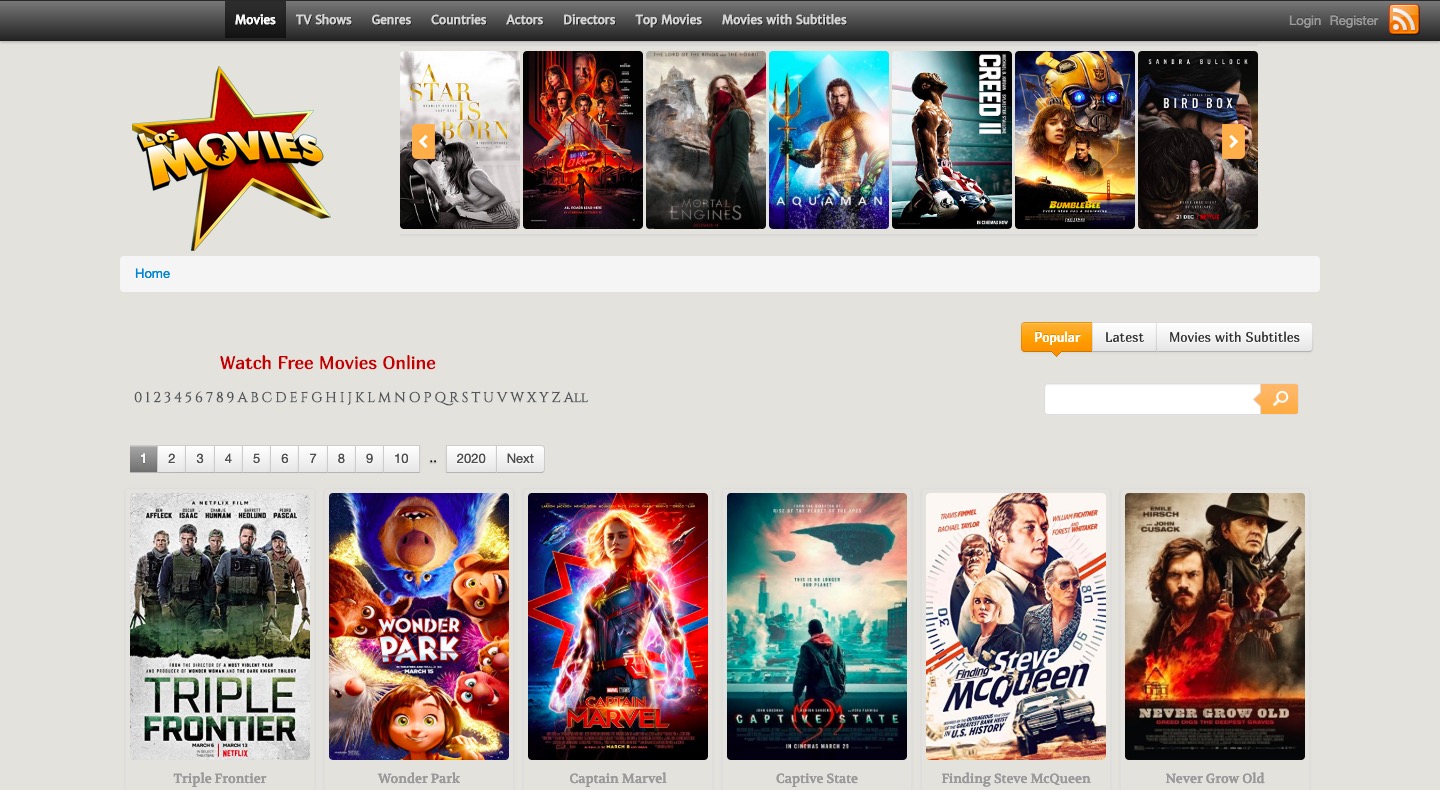Click Watch Free Movies Online heading
The width and height of the screenshot is (1440, 790).
pos(328,362)
